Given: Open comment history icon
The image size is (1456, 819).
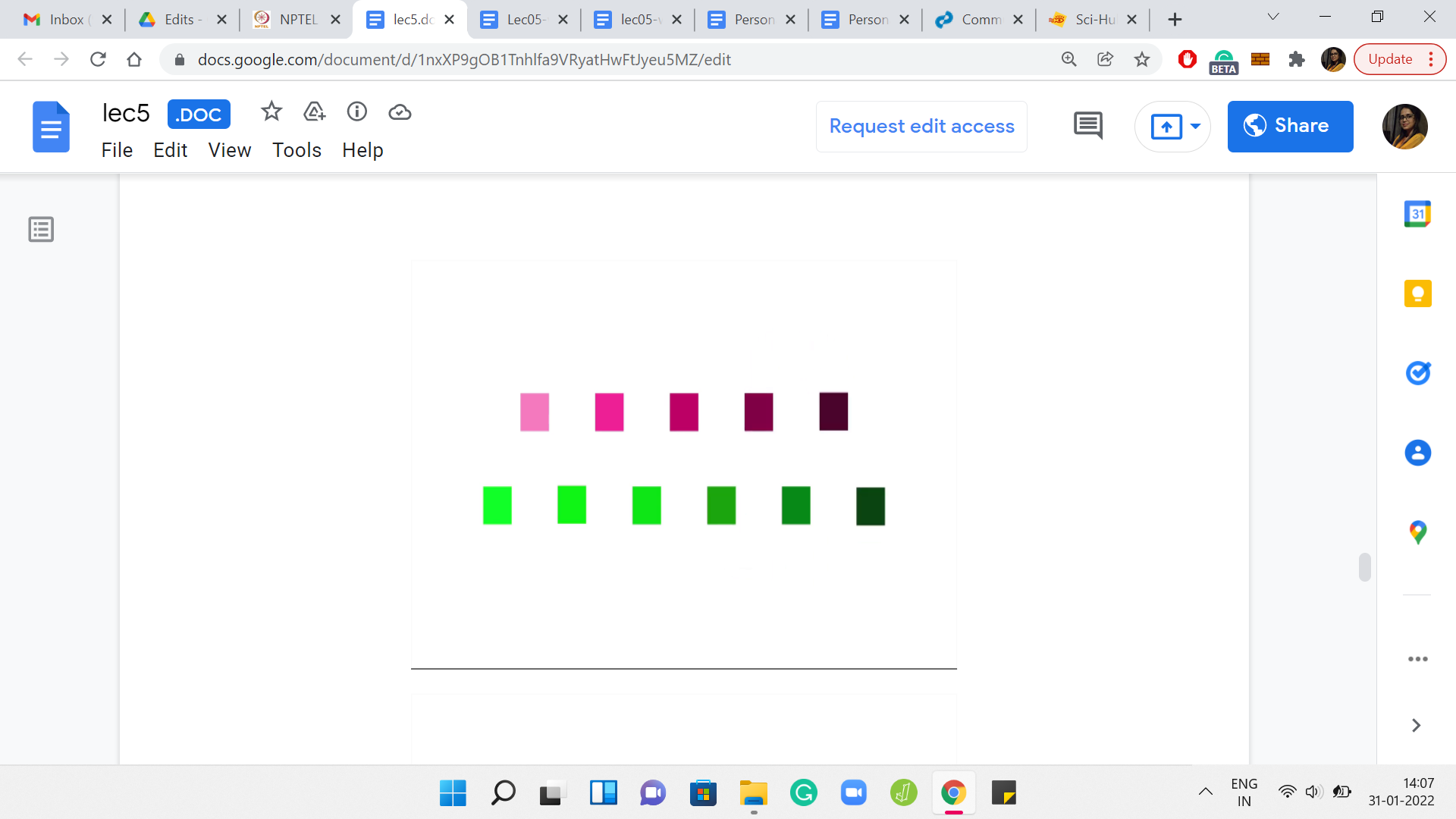Looking at the screenshot, I should (x=1087, y=126).
